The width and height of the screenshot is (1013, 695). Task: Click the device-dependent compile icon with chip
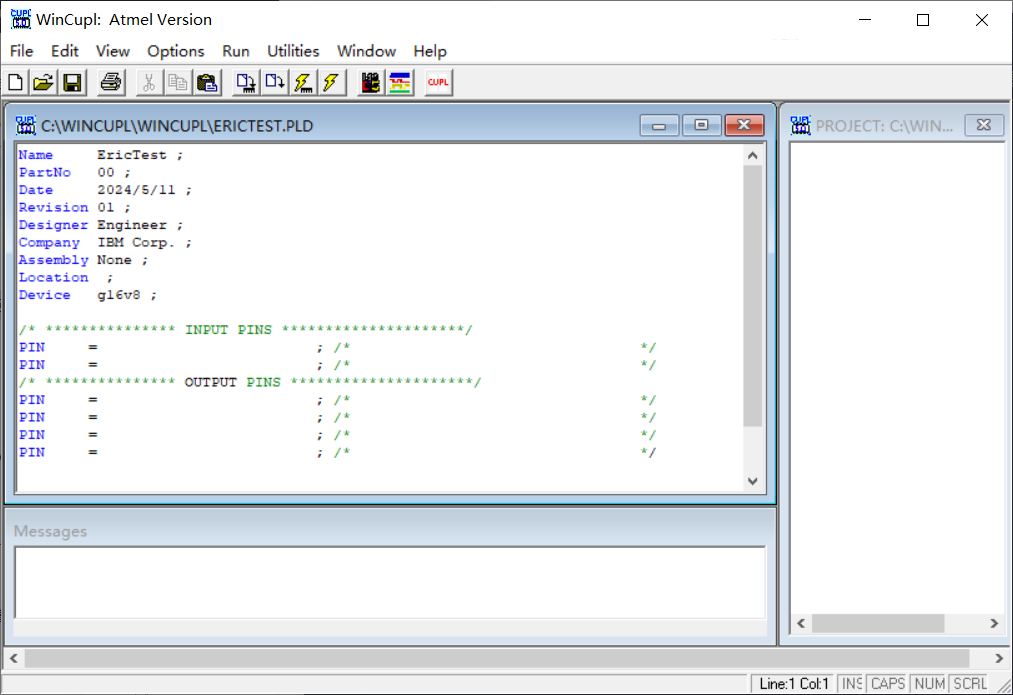click(x=245, y=83)
